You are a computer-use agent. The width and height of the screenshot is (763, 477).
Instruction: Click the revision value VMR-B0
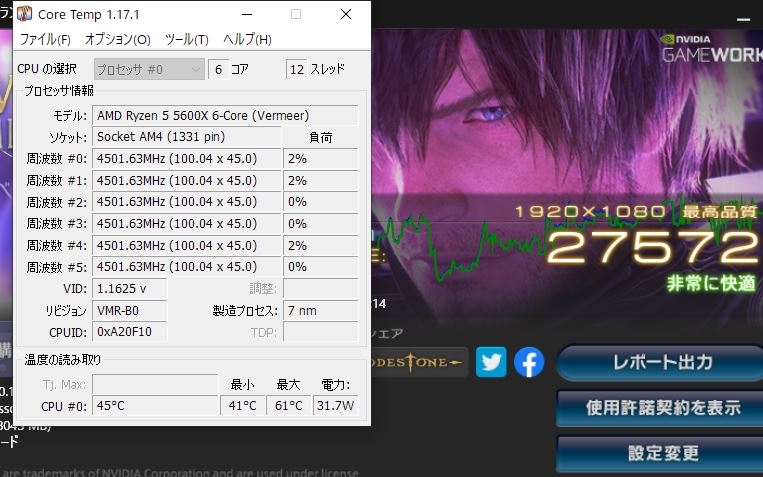(129, 311)
